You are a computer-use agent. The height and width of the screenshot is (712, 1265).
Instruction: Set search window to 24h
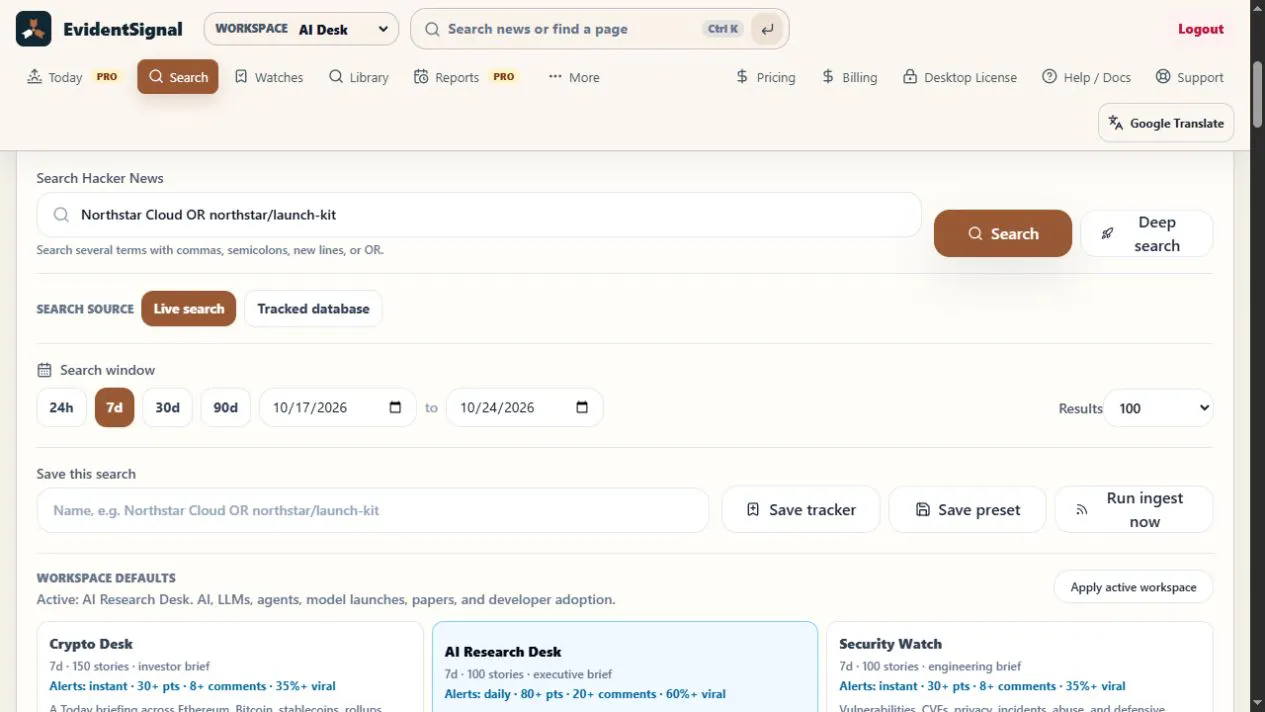coord(61,408)
